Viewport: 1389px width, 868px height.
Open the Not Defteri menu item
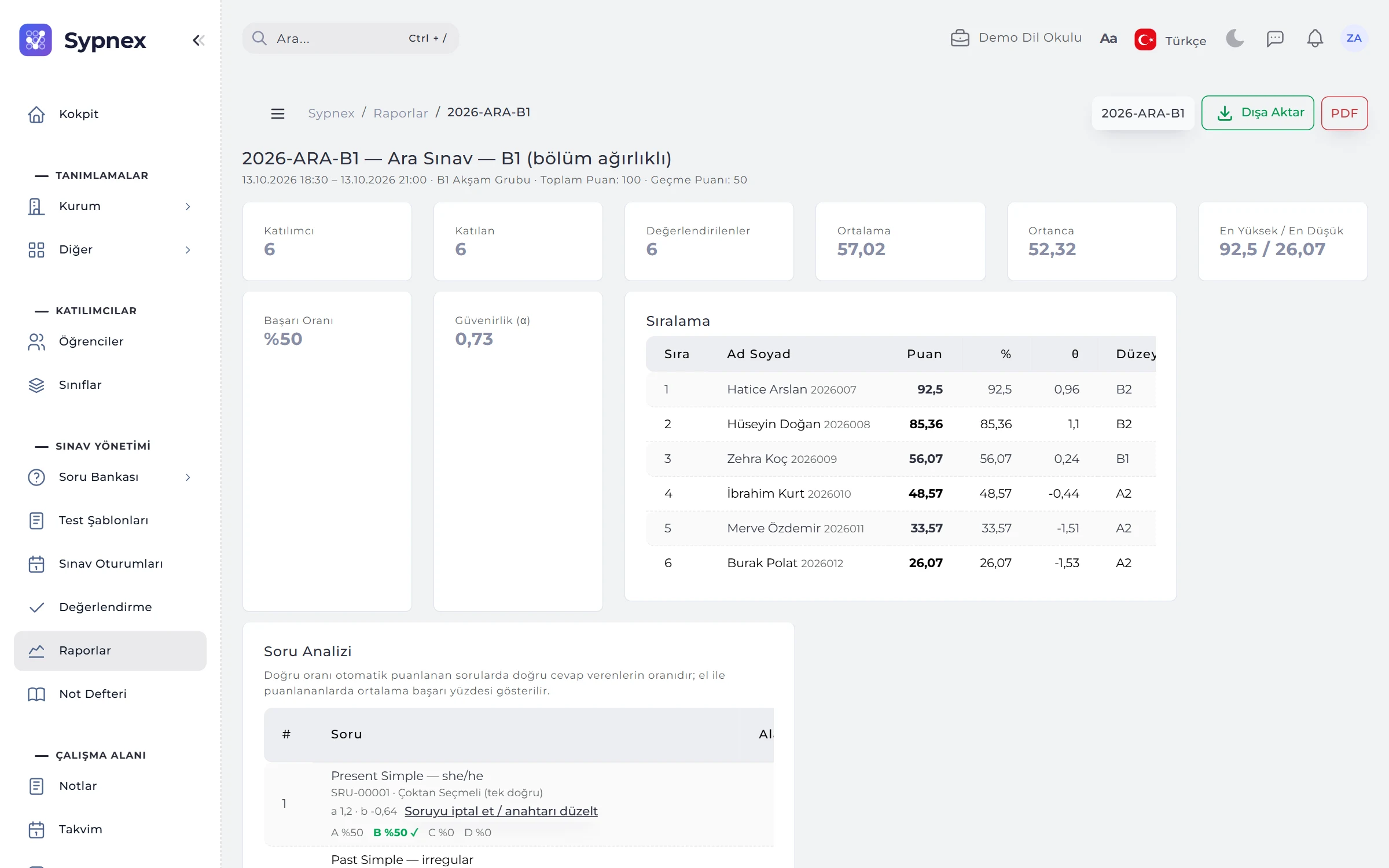coord(110,694)
